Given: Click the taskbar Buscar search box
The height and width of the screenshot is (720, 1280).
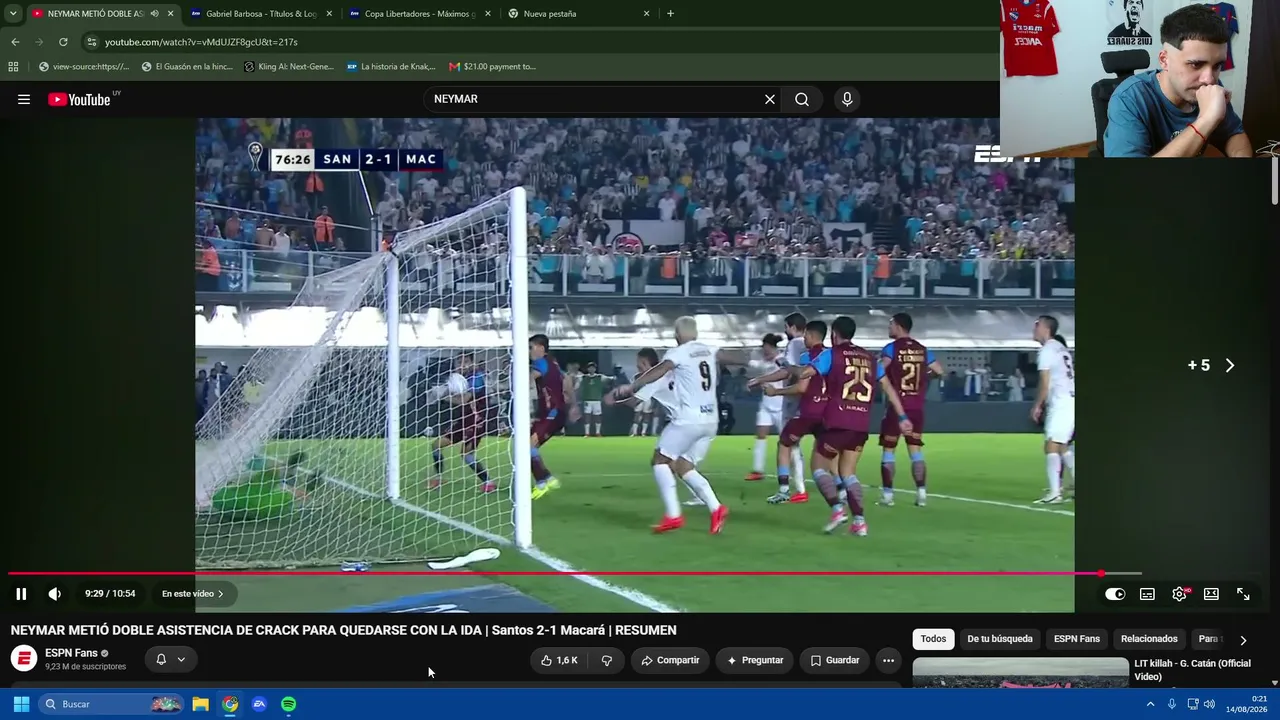Looking at the screenshot, I should (111, 704).
